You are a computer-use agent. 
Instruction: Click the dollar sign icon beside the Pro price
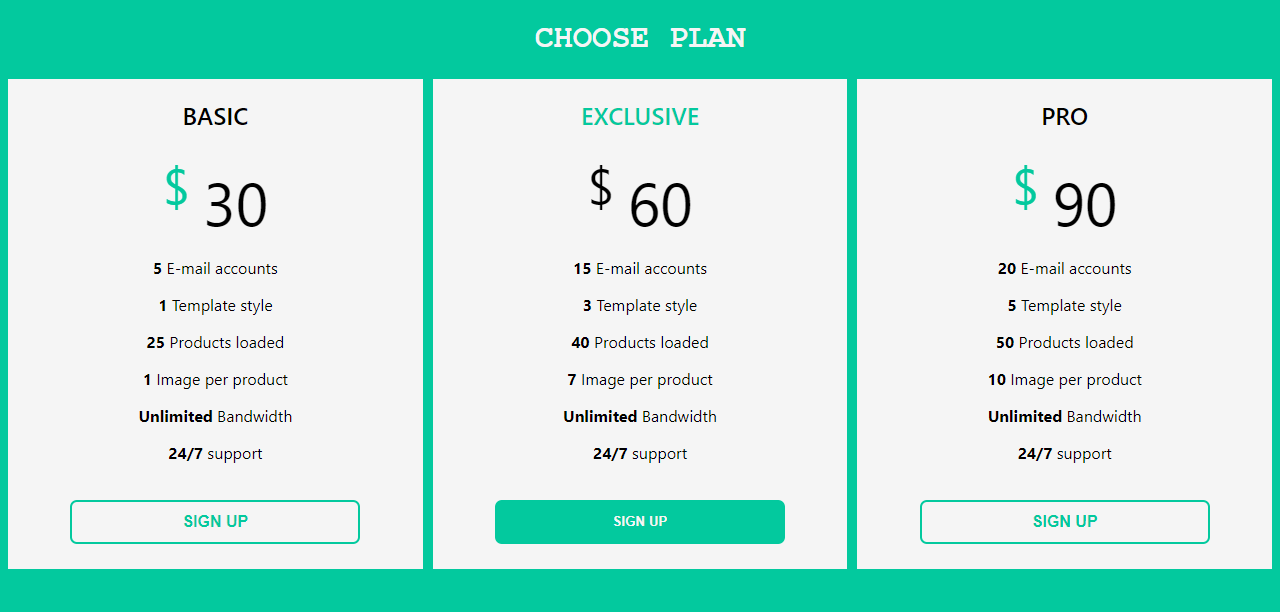(1024, 188)
